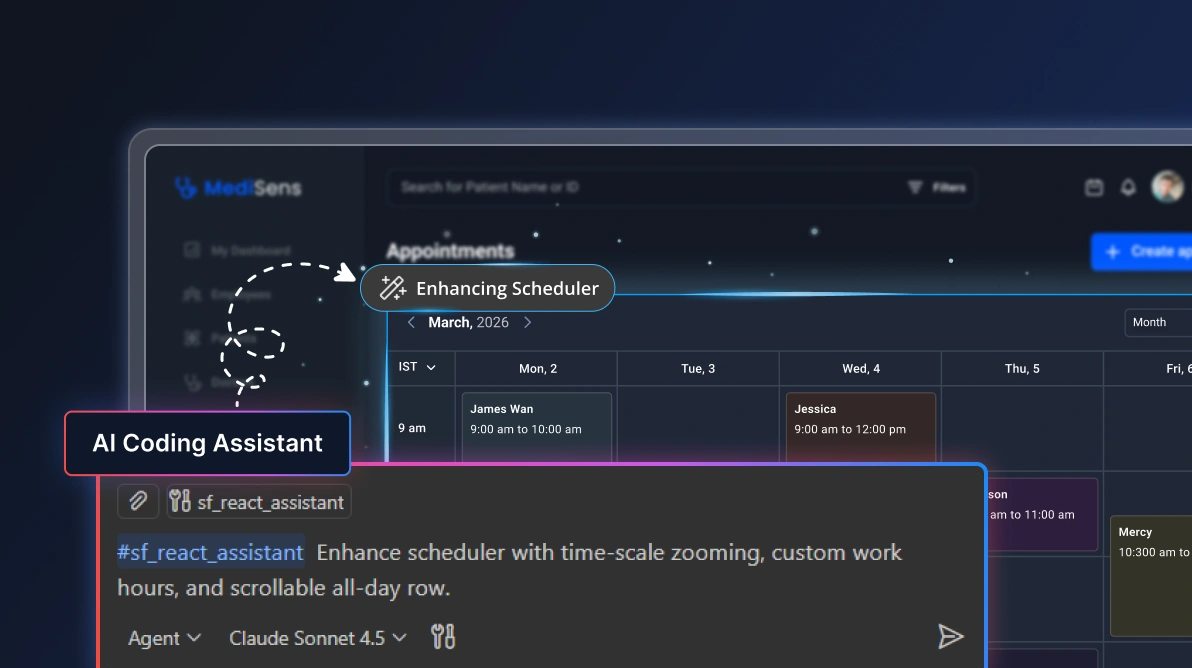Open Mercy 10:30 am appointment card
Image resolution: width=1192 pixels, height=668 pixels.
(1151, 575)
